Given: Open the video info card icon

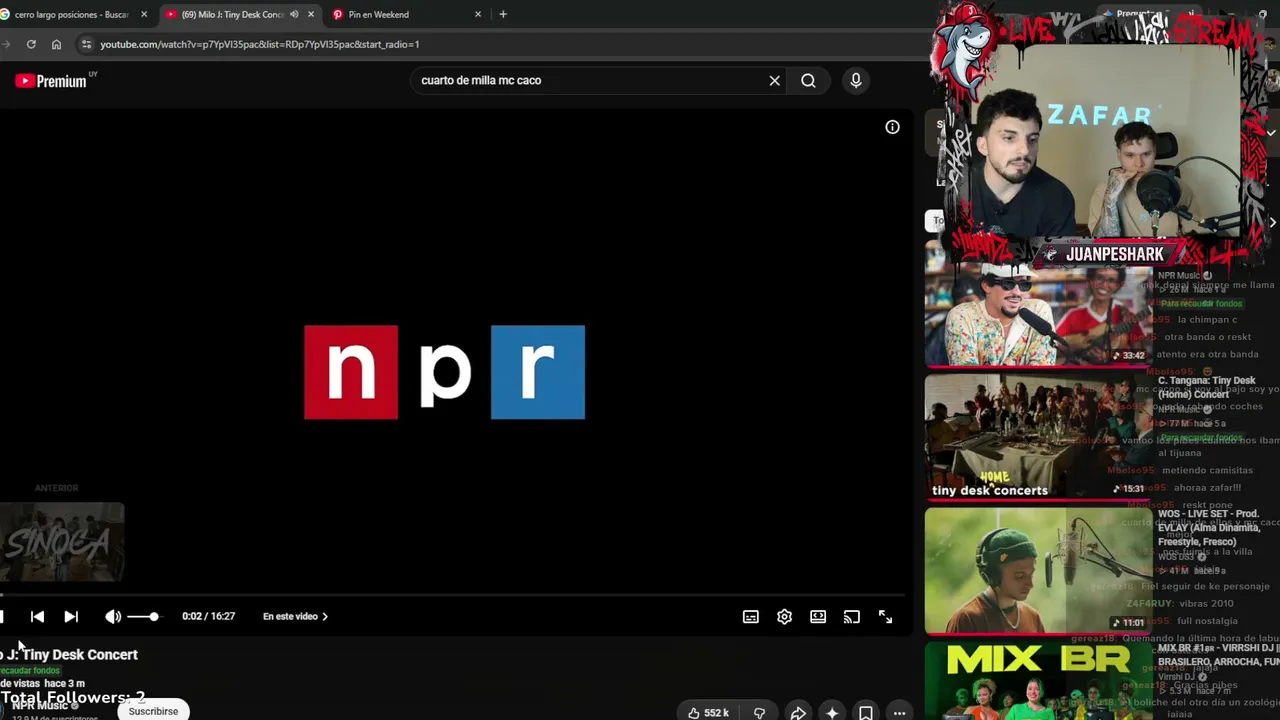Looking at the screenshot, I should [892, 127].
